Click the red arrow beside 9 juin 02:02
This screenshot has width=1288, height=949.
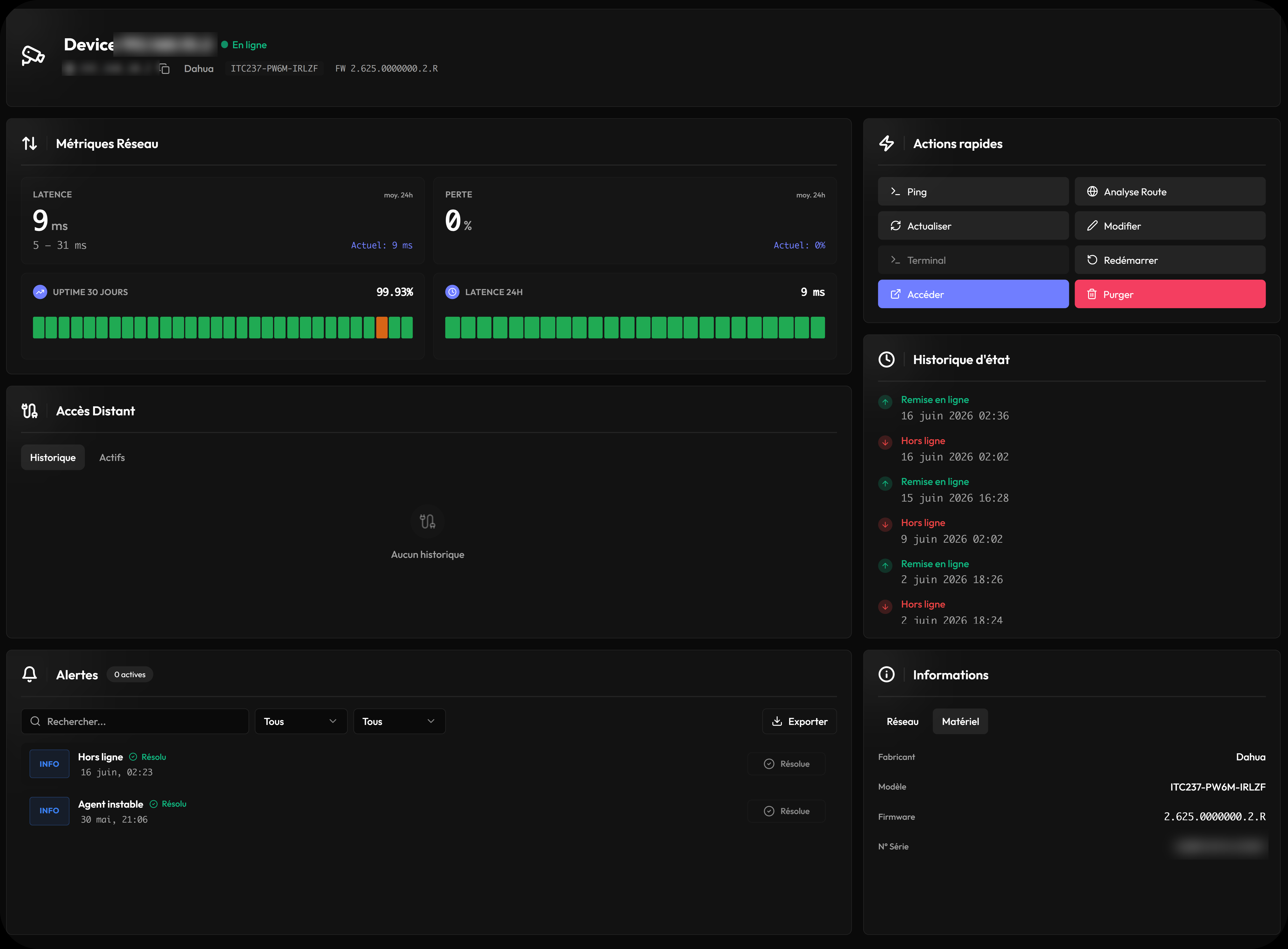pos(885,524)
